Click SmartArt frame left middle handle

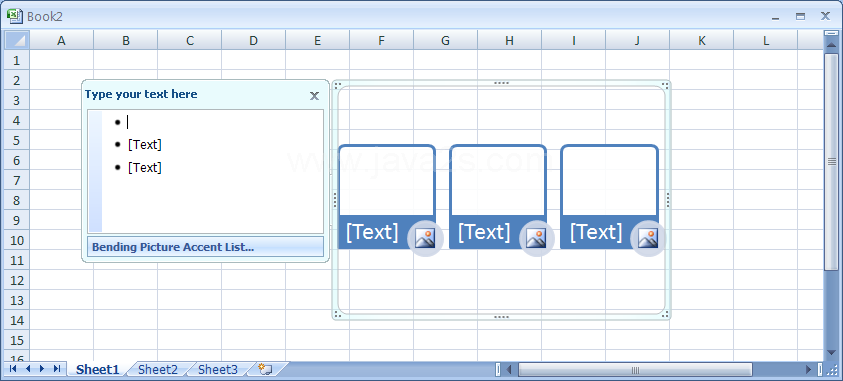coord(335,200)
